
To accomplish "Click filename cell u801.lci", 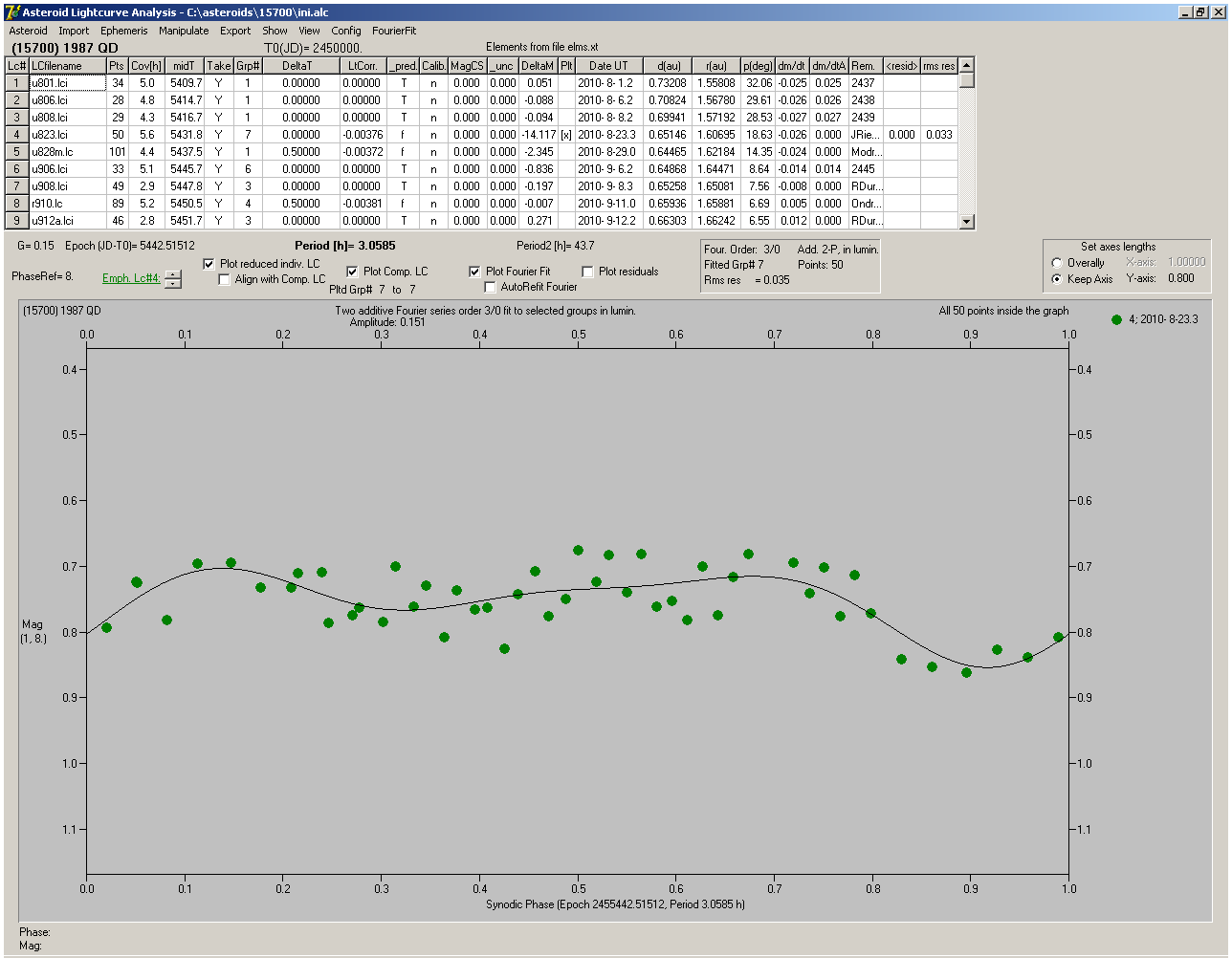I will point(67,83).
